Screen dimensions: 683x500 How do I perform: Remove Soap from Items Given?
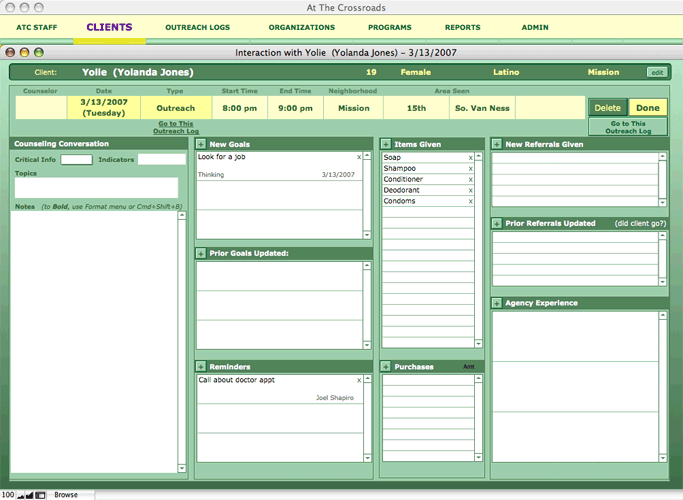point(470,158)
